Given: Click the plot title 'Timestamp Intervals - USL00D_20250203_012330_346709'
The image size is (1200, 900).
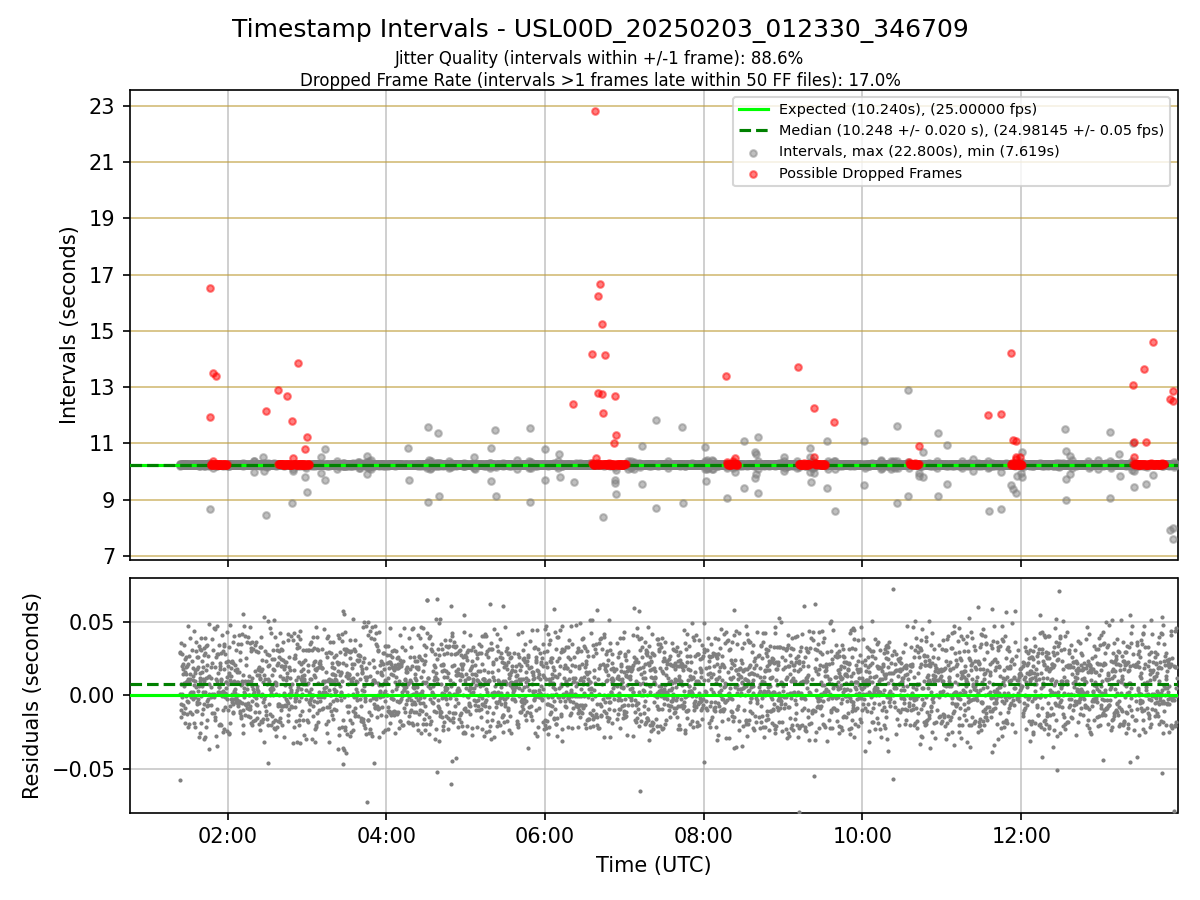Looking at the screenshot, I should click(x=600, y=29).
